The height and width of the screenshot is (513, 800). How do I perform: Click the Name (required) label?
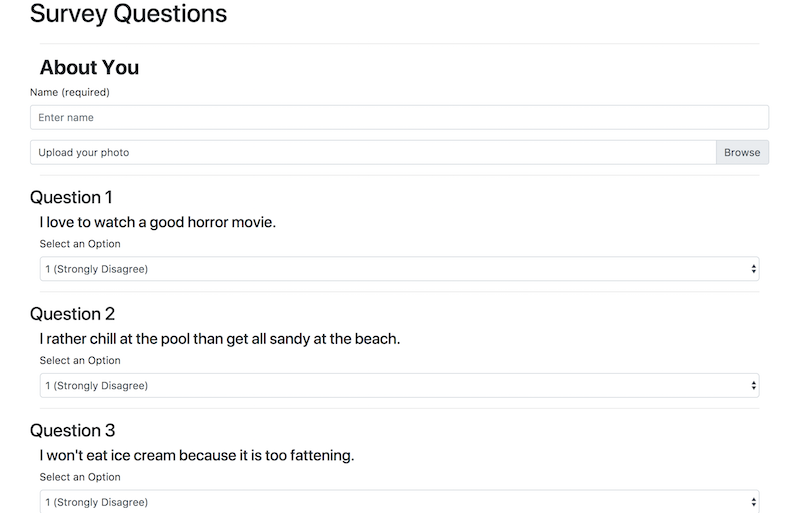click(x=70, y=92)
